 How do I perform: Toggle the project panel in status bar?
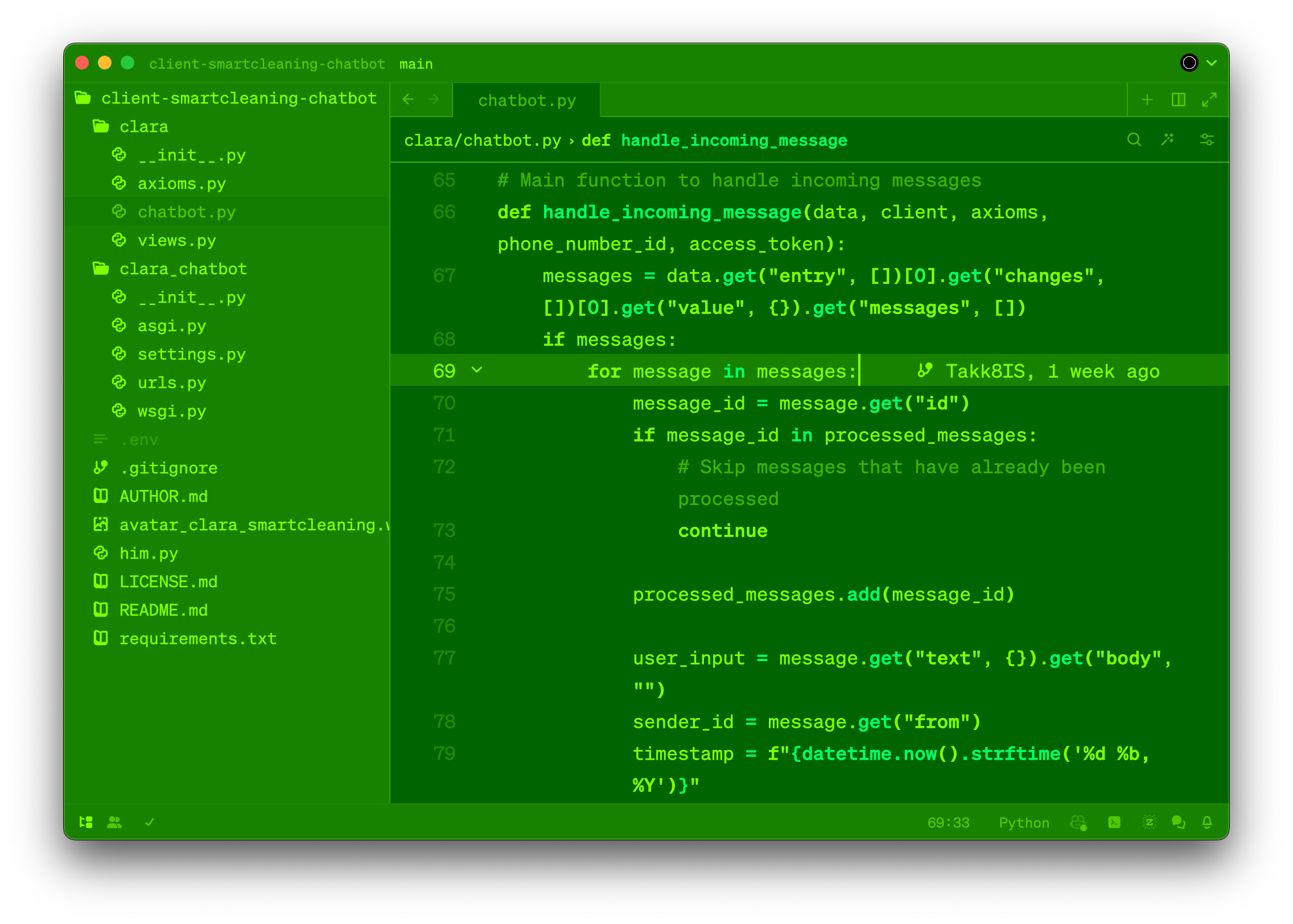86,822
